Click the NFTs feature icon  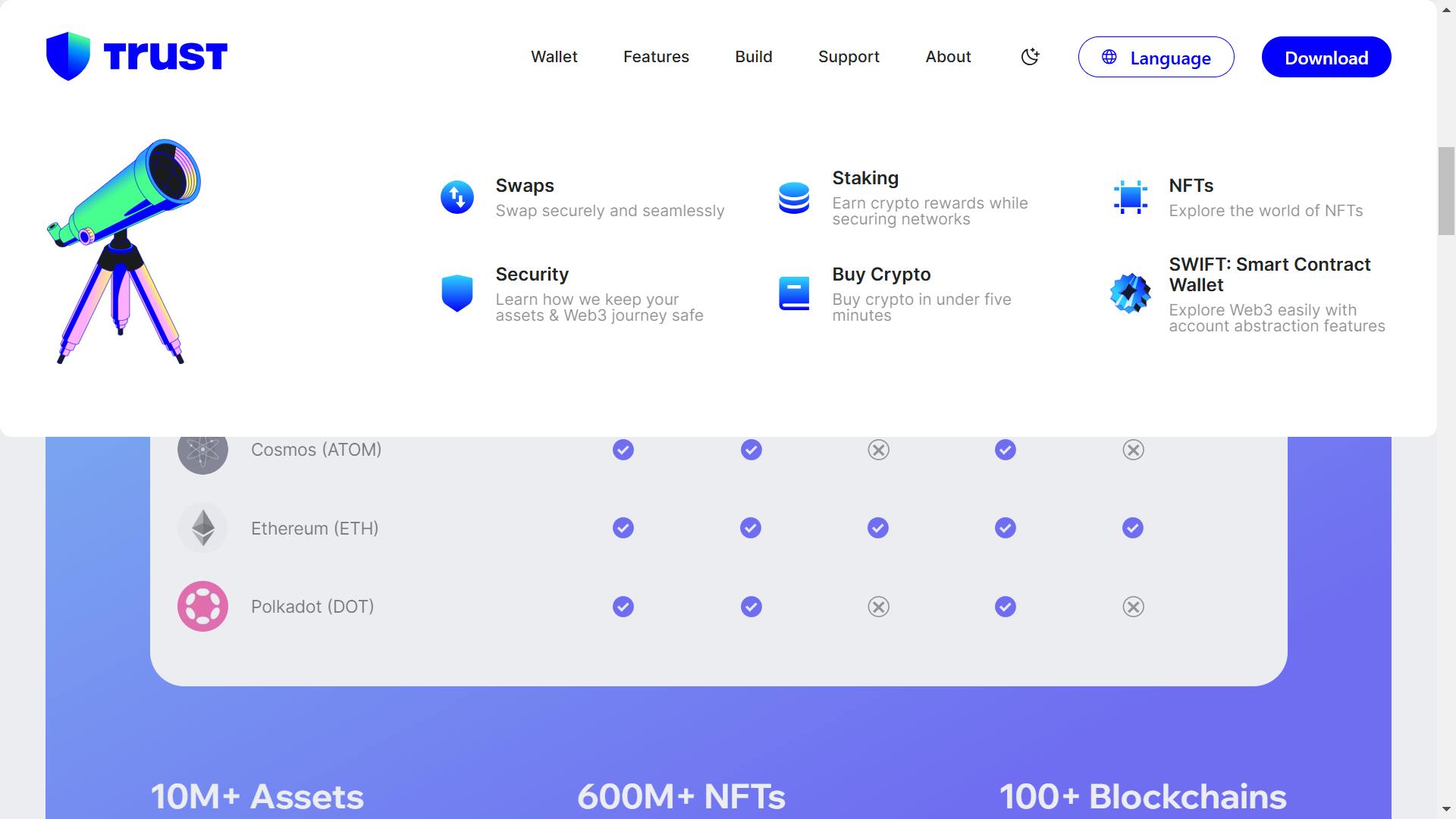1131,197
